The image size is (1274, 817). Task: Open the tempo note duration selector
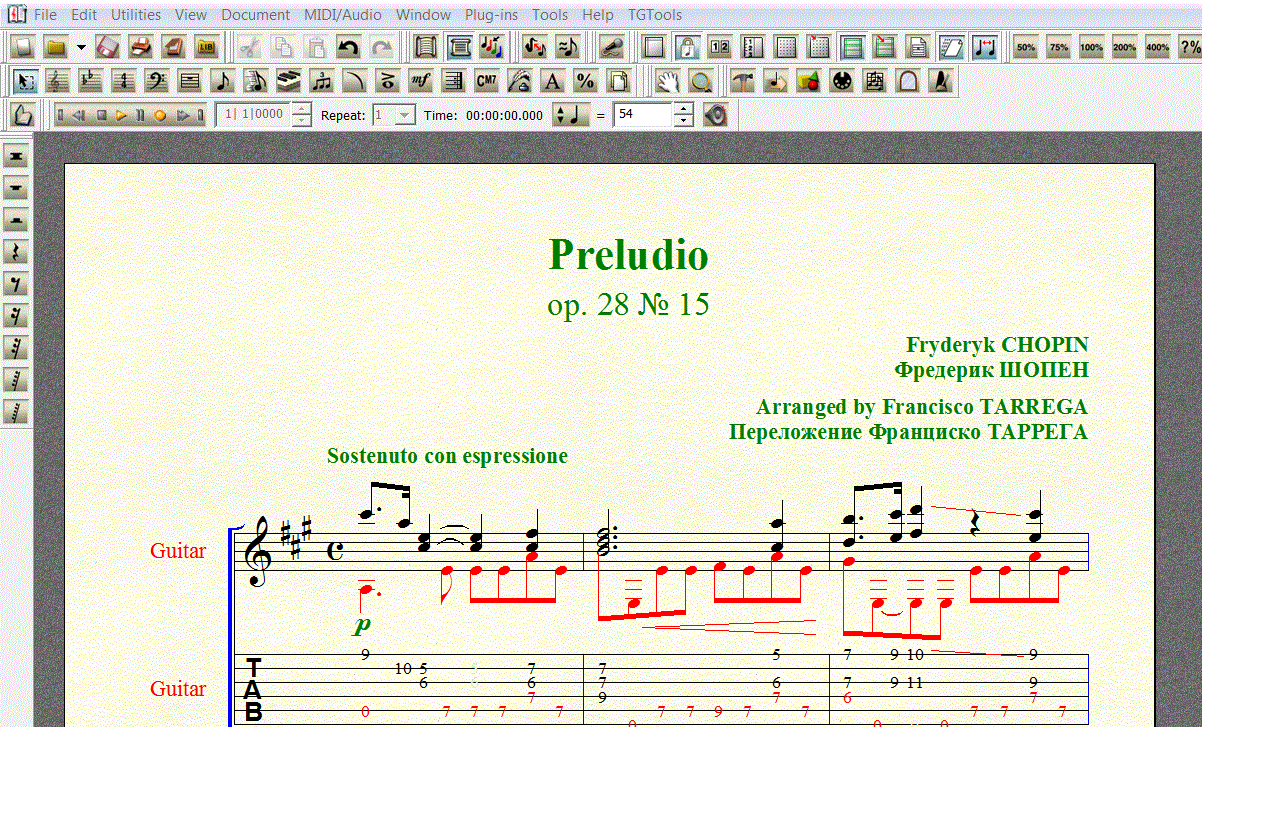coord(571,115)
